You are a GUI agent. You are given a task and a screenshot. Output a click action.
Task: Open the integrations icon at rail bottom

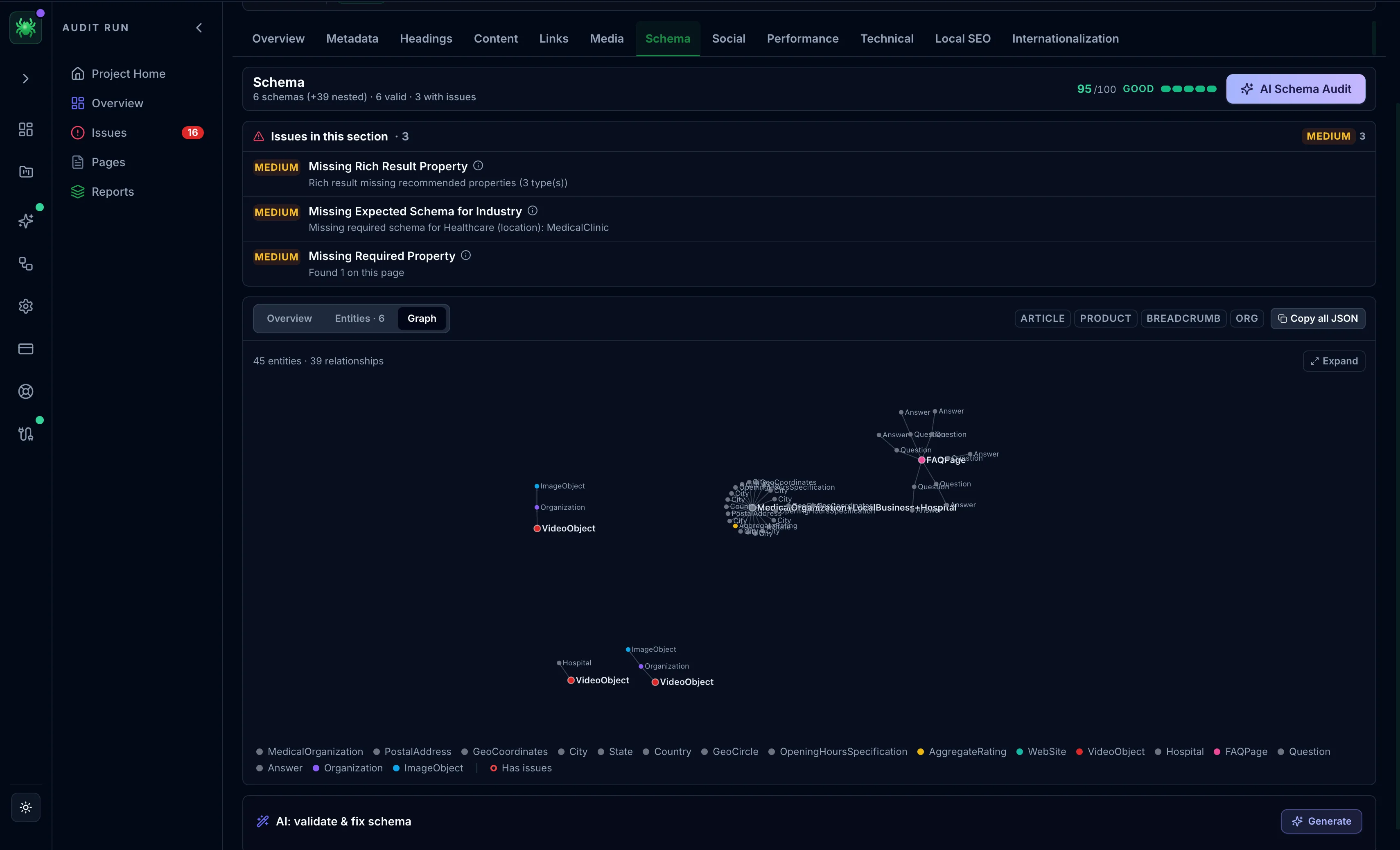[25, 434]
